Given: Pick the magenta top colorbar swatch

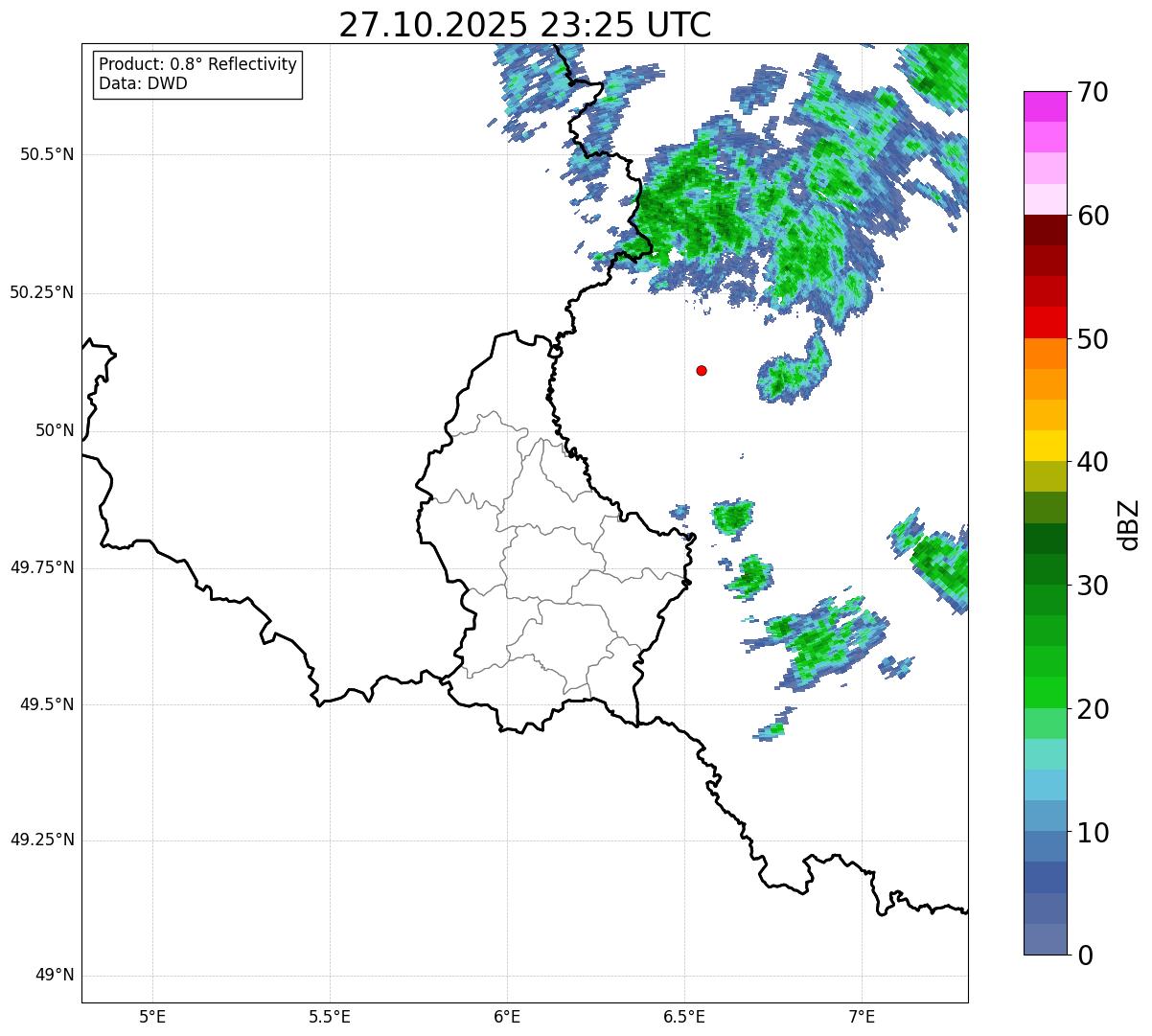Looking at the screenshot, I should point(1045,106).
